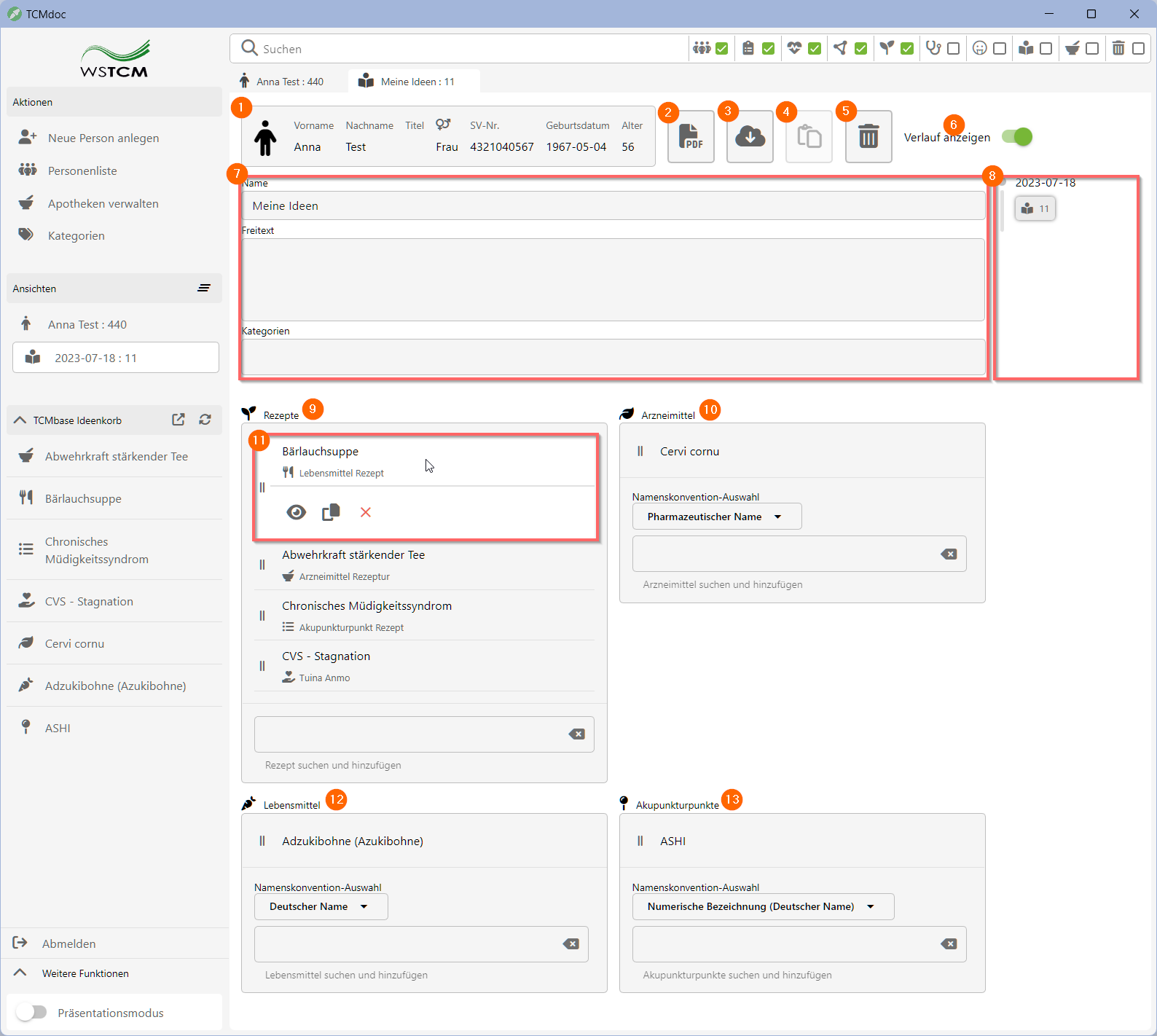Click the eye view icon for Bärlauchsuppe

pos(296,512)
